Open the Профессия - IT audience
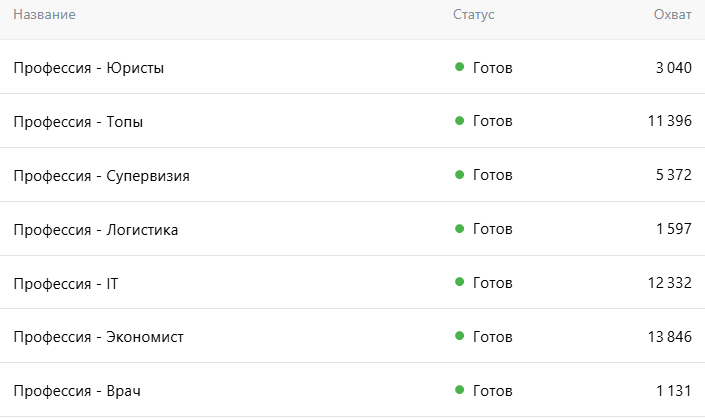The image size is (705, 418). (x=66, y=284)
